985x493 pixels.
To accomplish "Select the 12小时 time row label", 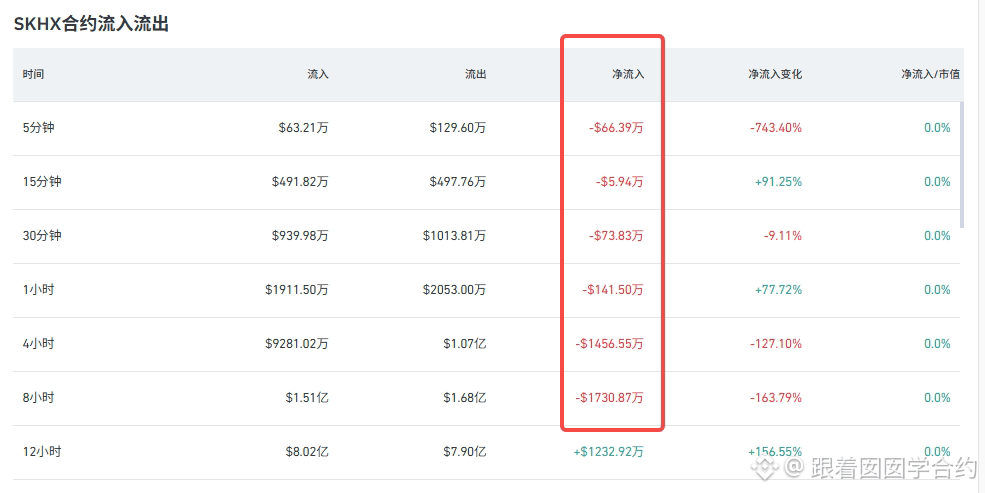I will coord(42,452).
